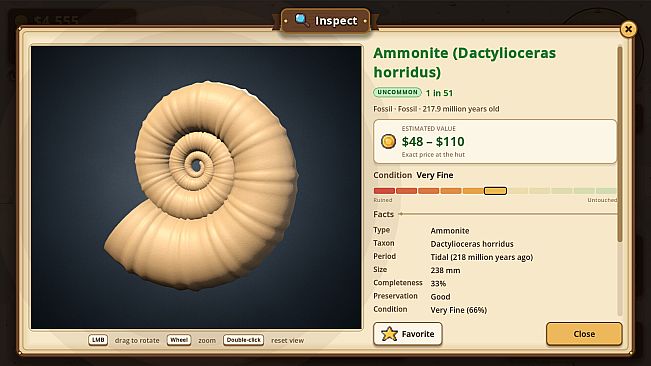
Task: Click the details panel vertical scrollbar
Action: [620, 144]
